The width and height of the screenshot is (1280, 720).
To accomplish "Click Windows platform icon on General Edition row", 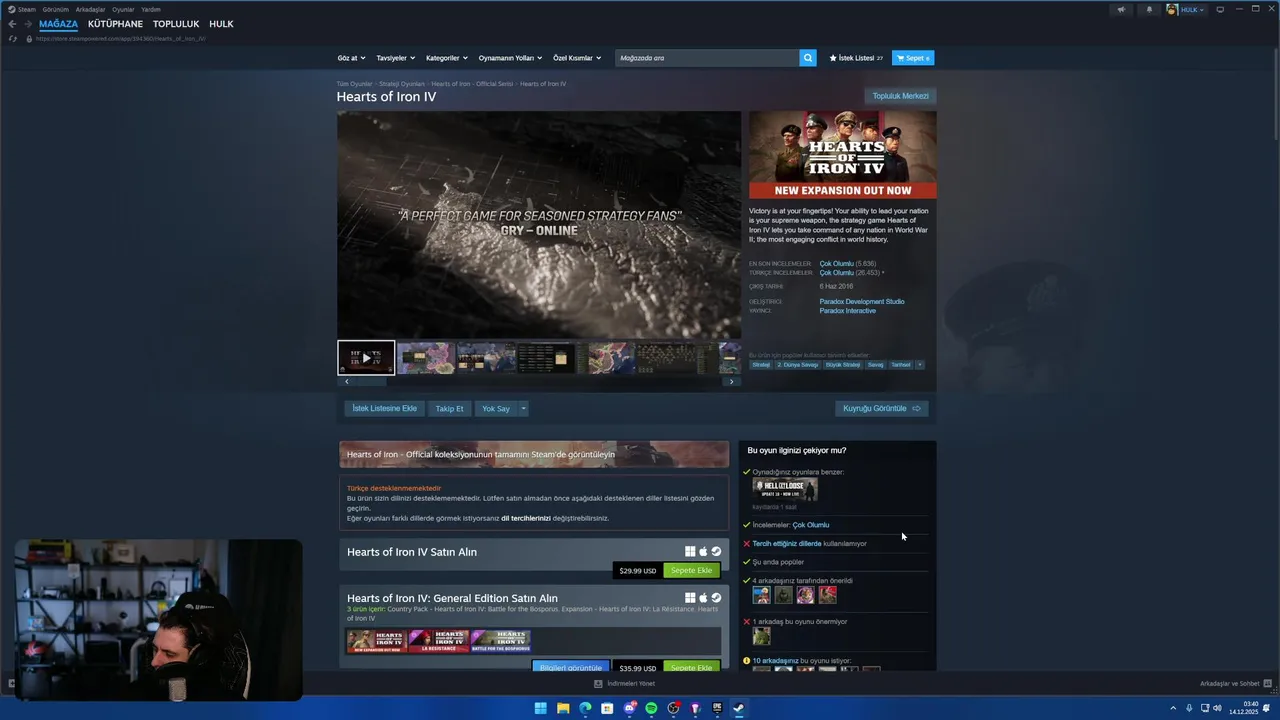I will (690, 598).
